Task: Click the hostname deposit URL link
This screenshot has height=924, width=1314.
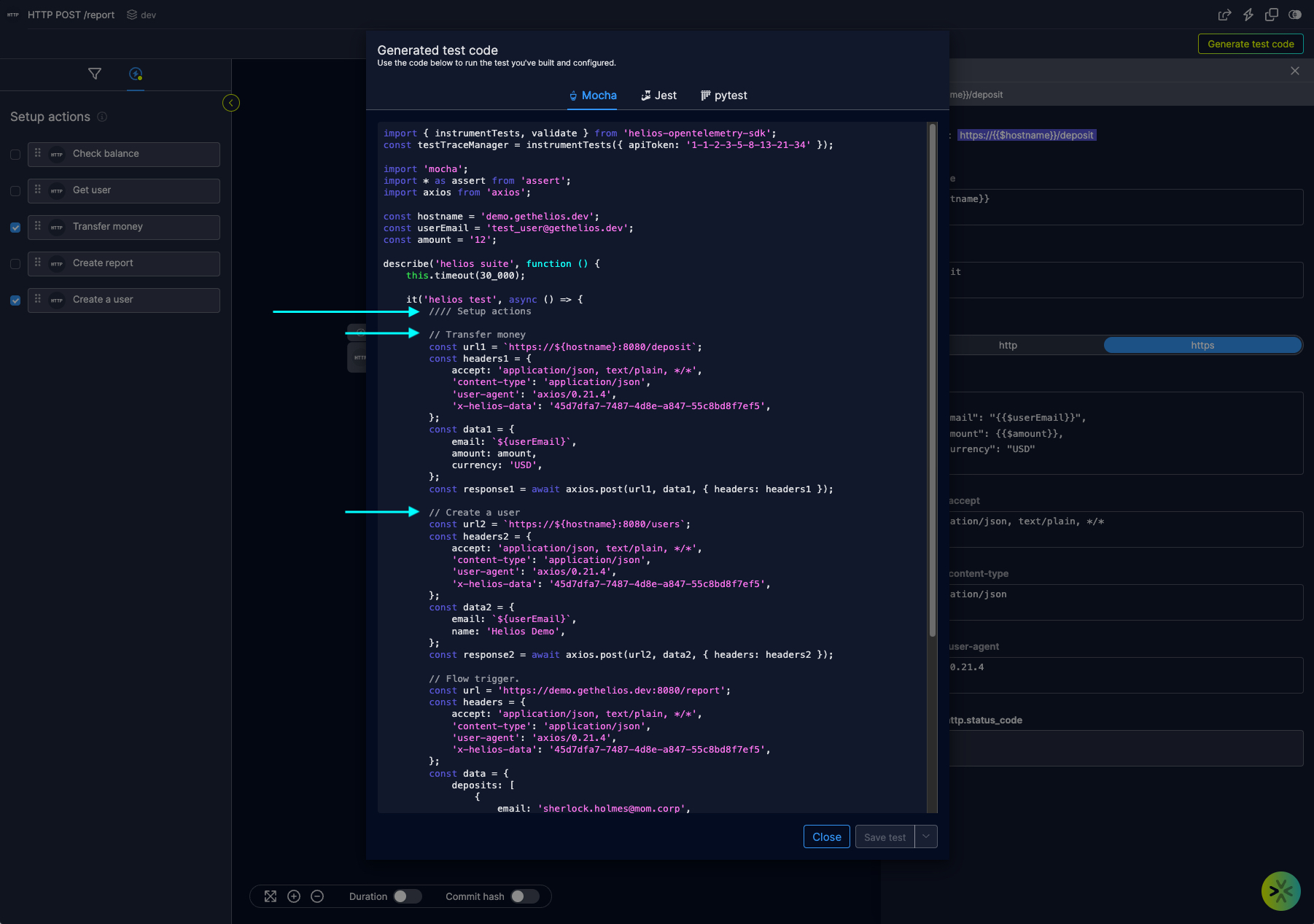Action: 1026,136
